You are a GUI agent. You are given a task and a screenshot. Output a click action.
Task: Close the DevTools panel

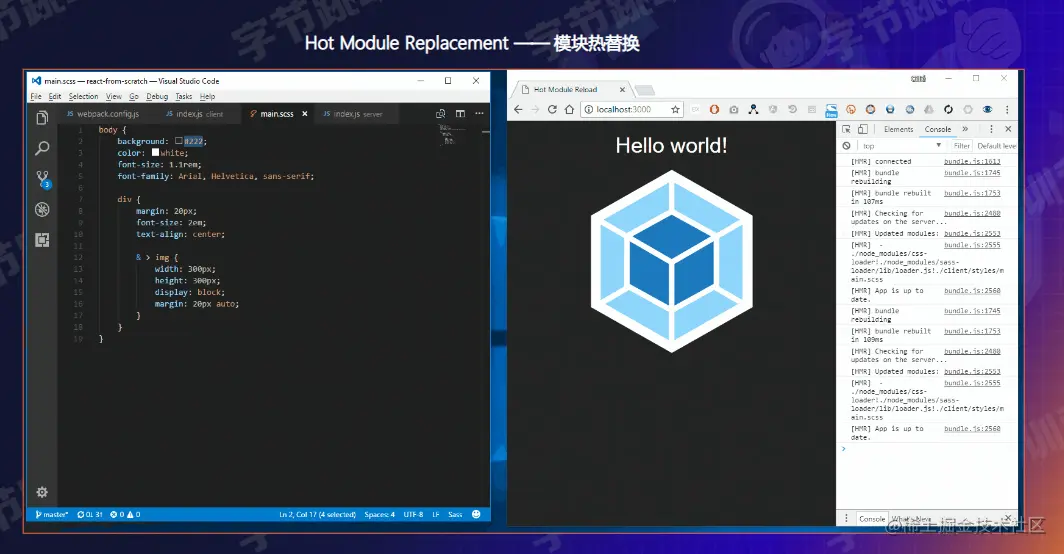[1008, 129]
